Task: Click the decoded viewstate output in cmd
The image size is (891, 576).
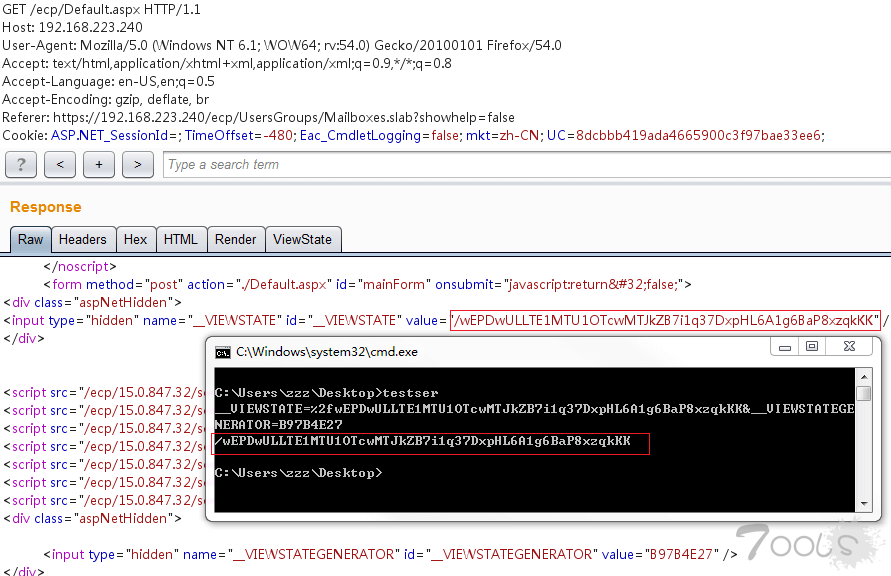Action: (x=422, y=441)
